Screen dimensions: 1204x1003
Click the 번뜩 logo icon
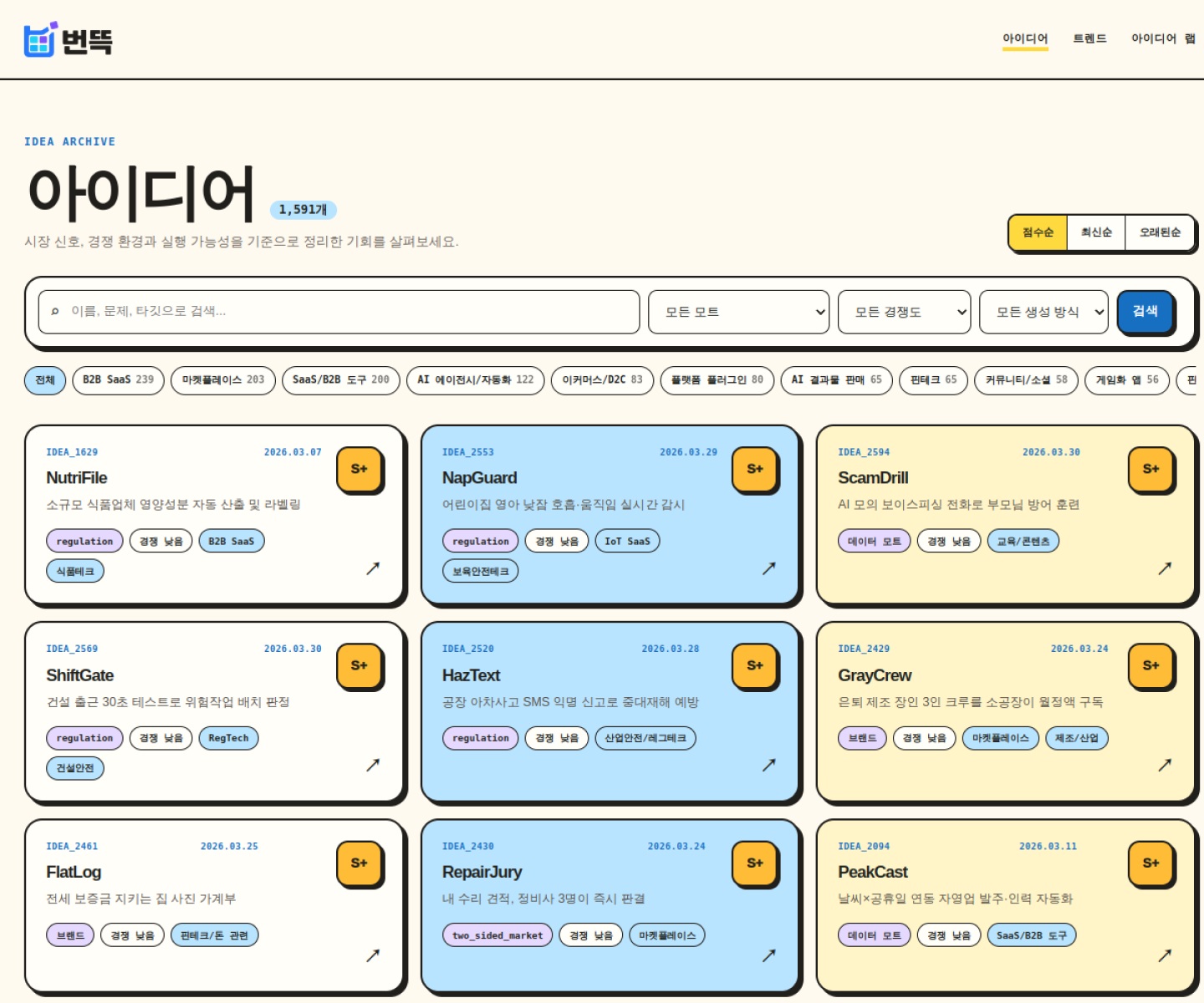tap(40, 39)
